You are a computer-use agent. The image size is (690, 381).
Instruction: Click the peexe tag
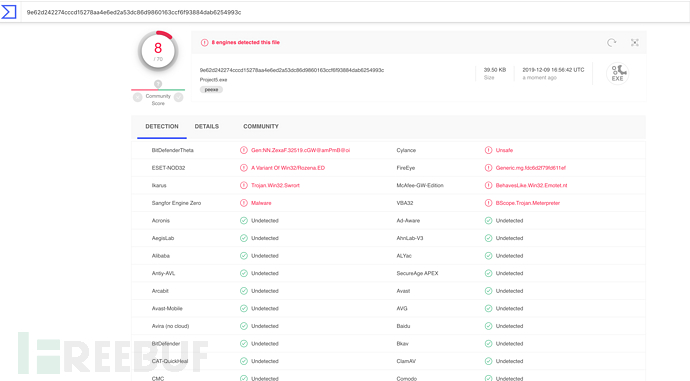[x=211, y=89]
